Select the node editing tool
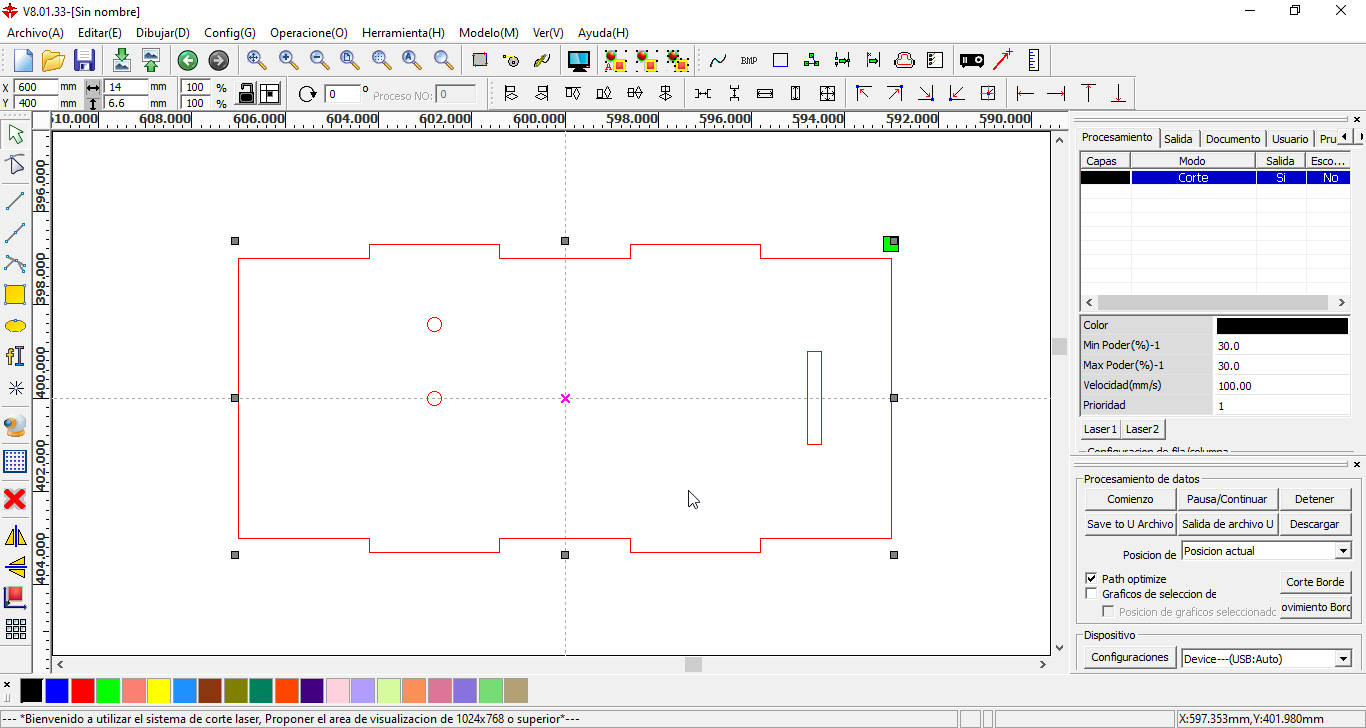Screen dimensions: 1366x728 15,165
